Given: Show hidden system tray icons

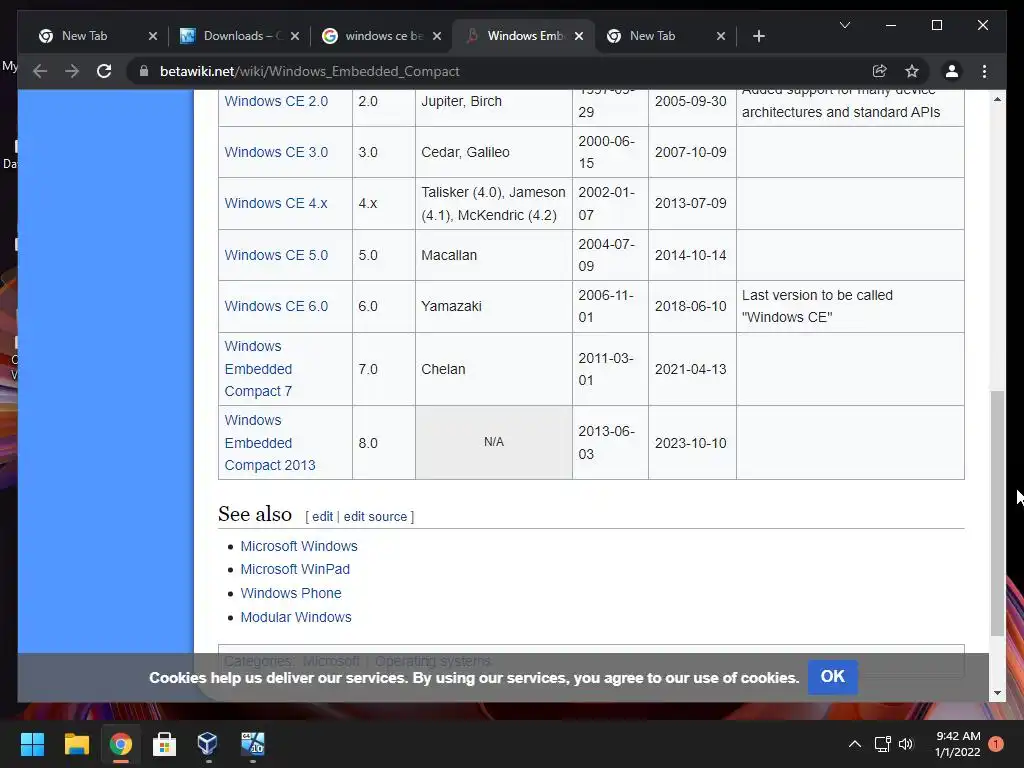Looking at the screenshot, I should click(854, 744).
